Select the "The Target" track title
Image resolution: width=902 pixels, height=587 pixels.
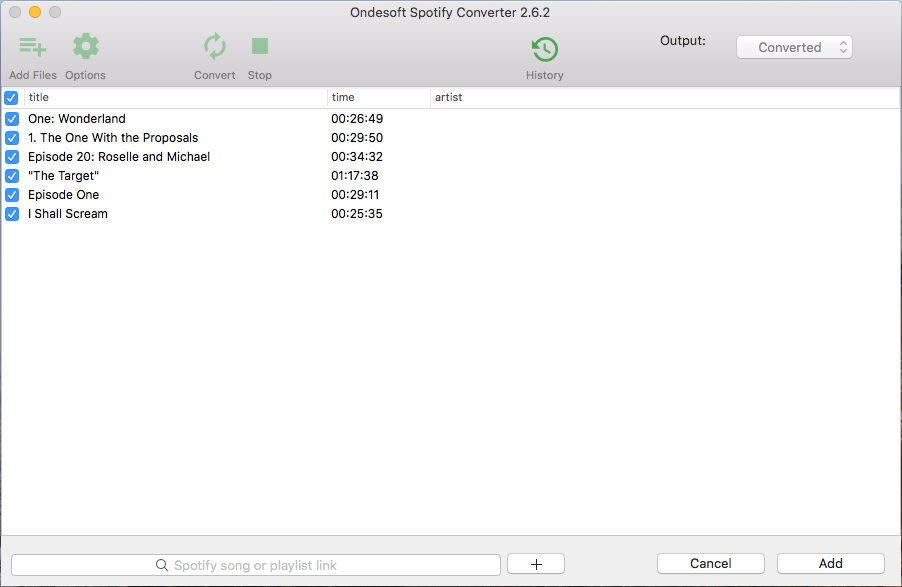63,176
